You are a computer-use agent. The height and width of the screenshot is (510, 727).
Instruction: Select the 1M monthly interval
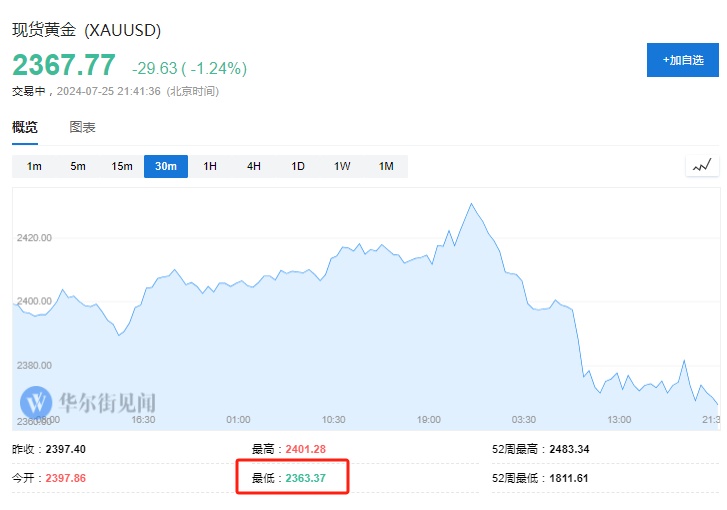(x=386, y=166)
